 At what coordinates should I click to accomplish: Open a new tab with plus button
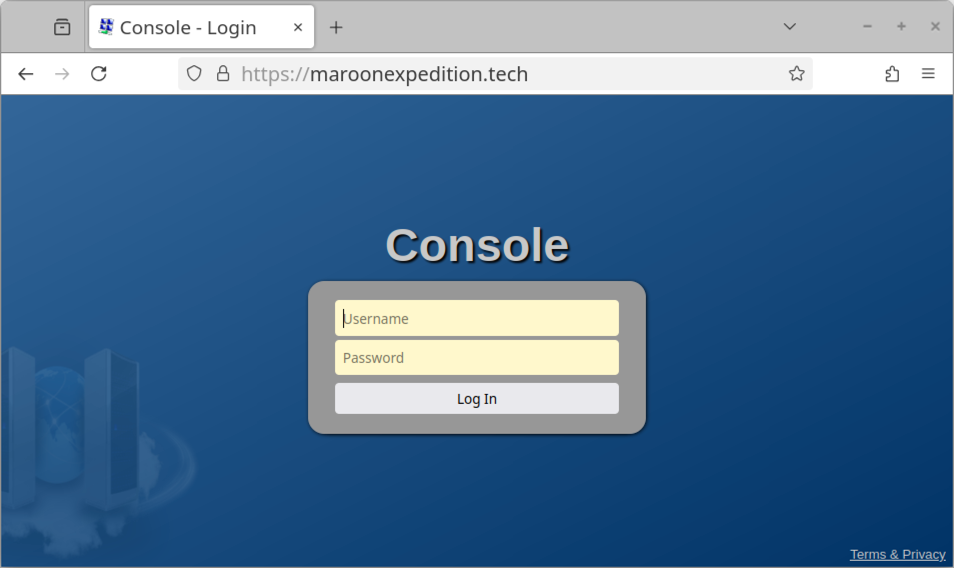(336, 27)
